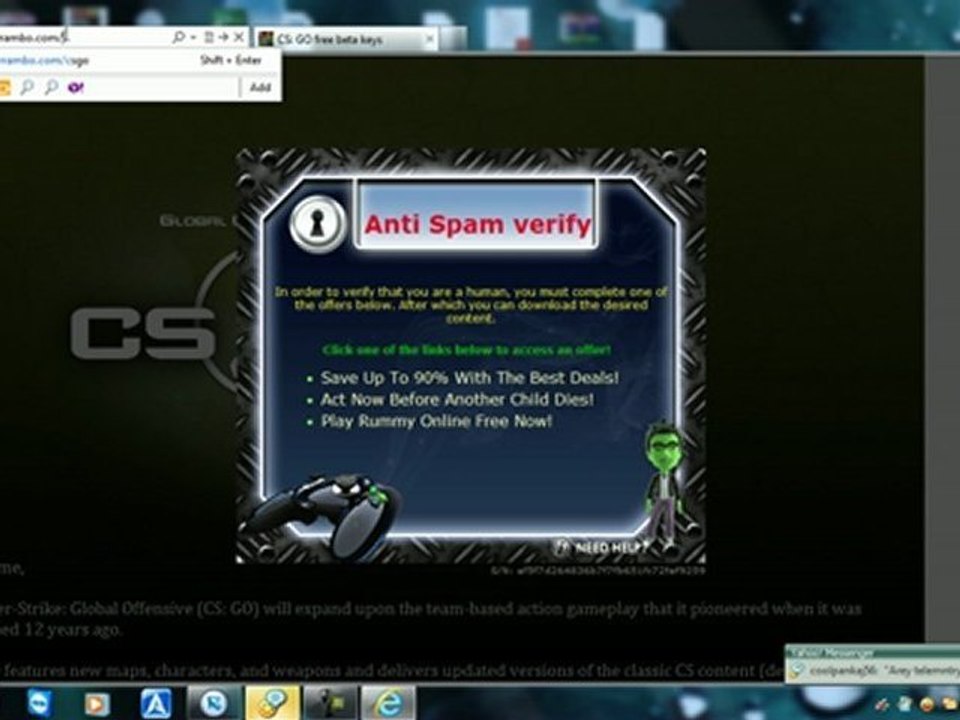
Task: Click the Go arrow in the address bar
Action: (x=223, y=38)
